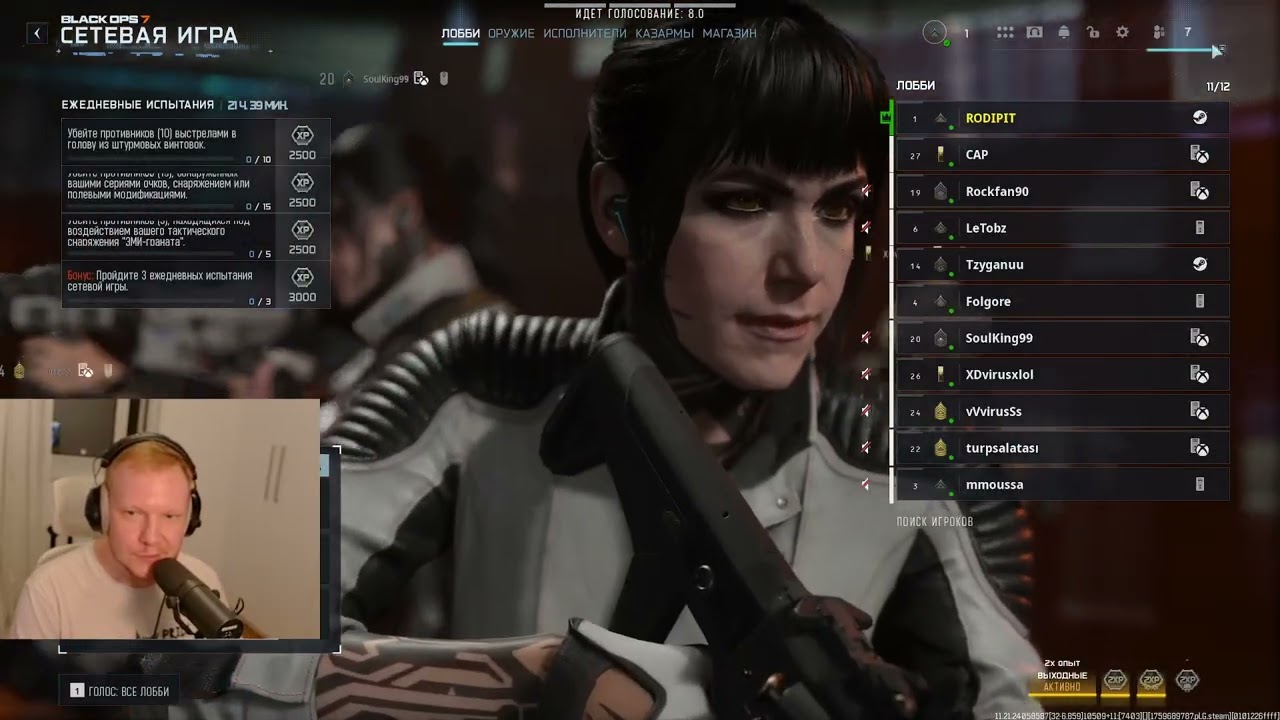Open the six-dot grid menu icon

pos(1005,33)
